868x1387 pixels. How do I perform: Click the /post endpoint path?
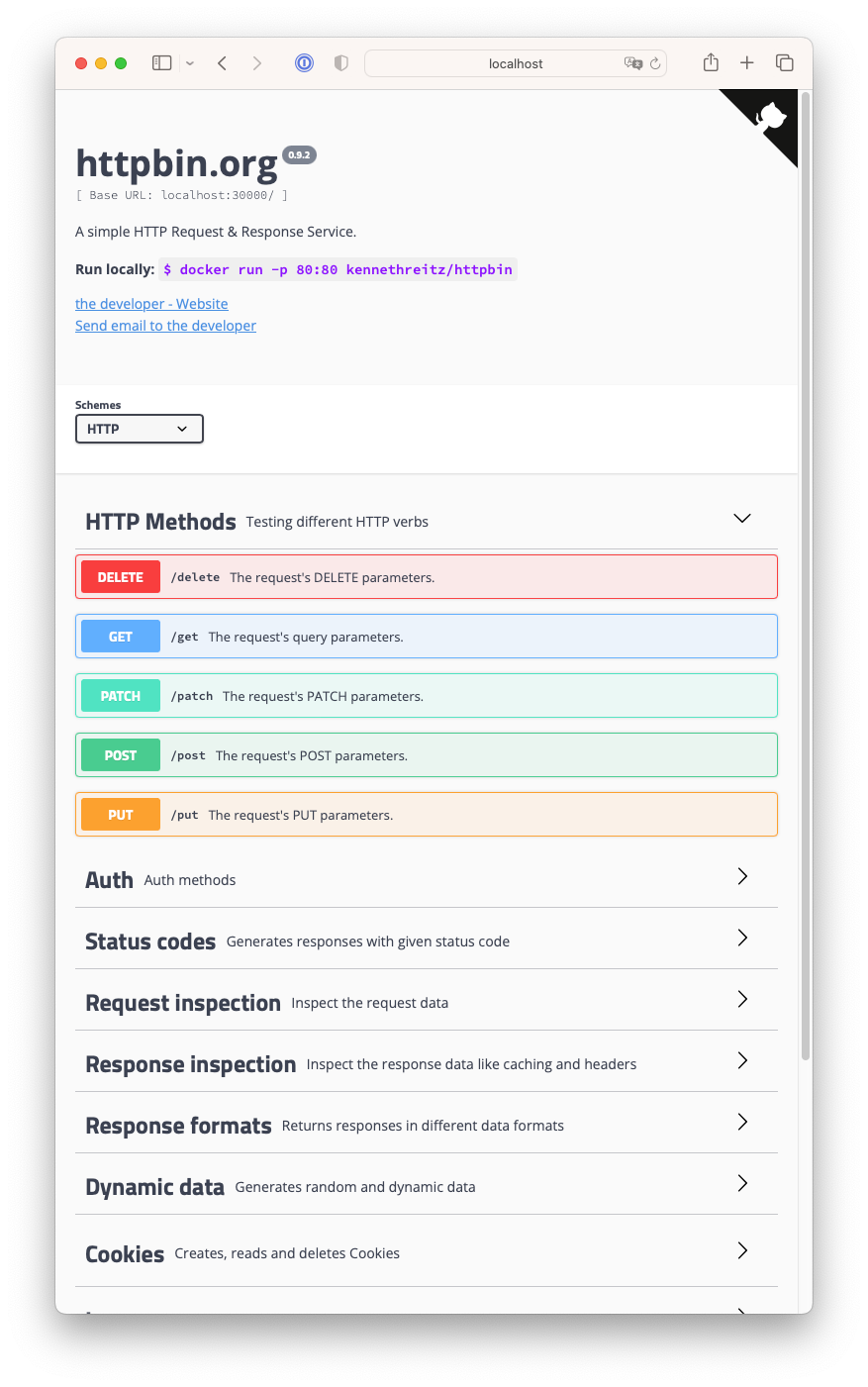(188, 755)
